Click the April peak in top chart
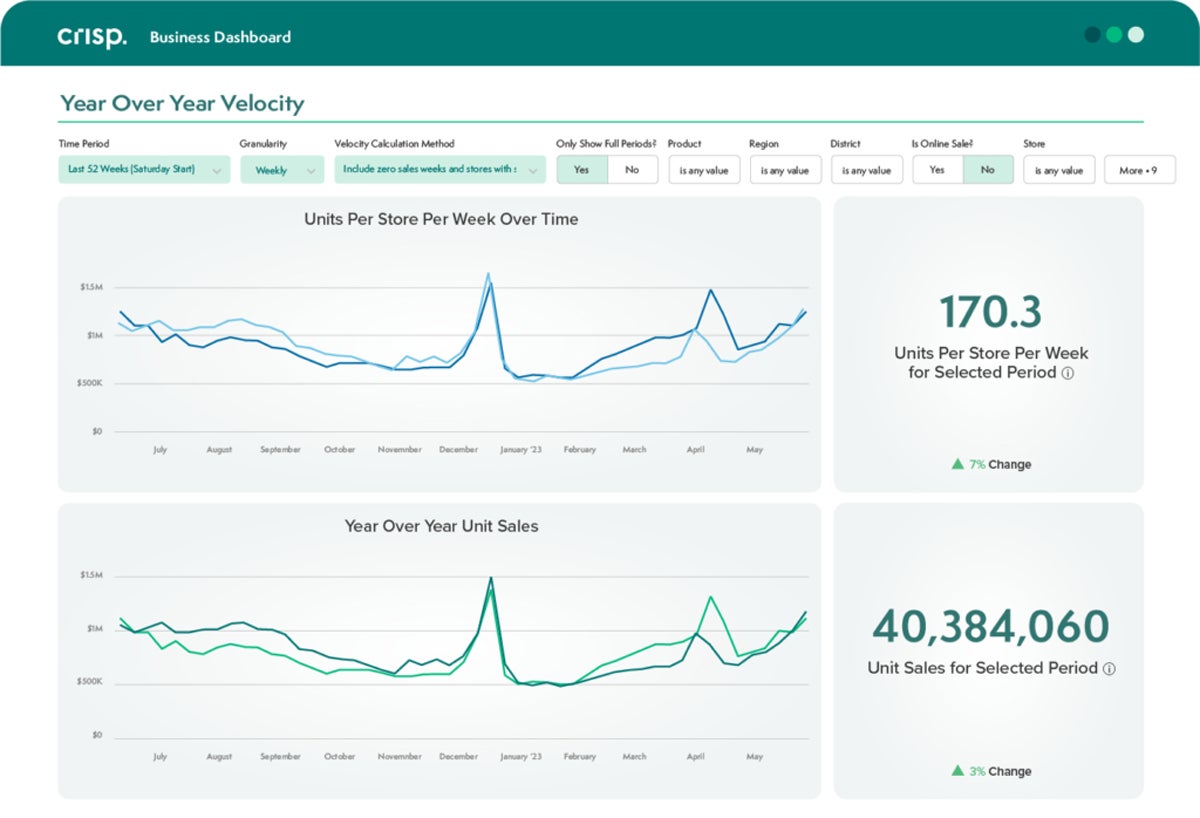This screenshot has height=818, width=1200. pos(710,291)
